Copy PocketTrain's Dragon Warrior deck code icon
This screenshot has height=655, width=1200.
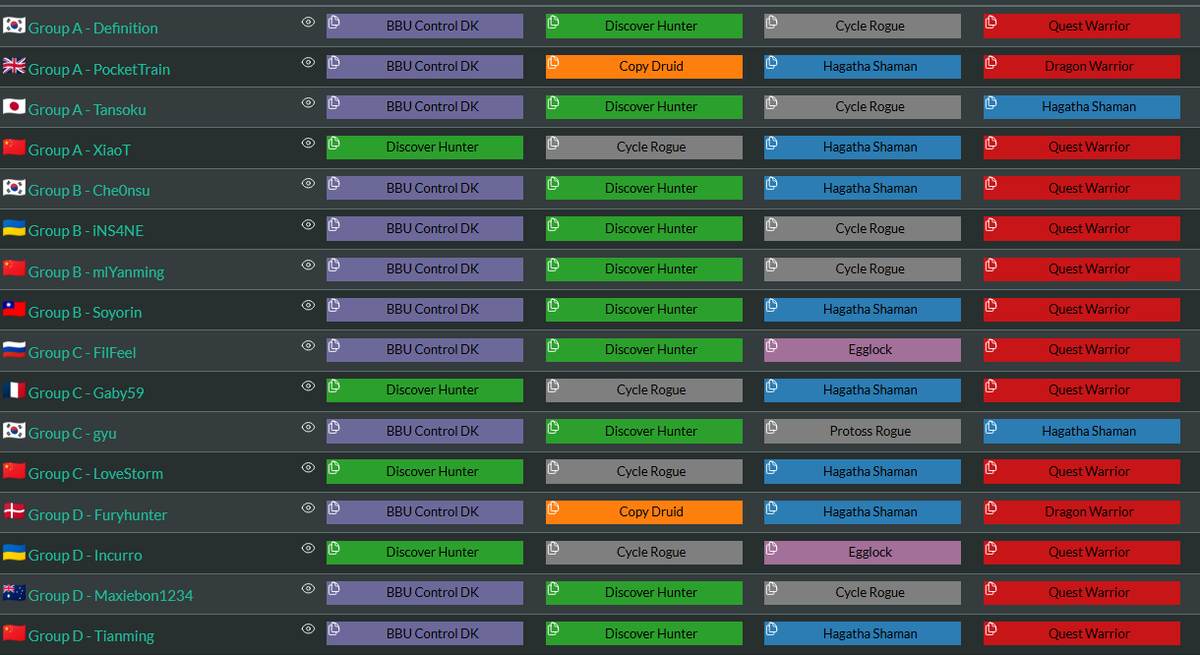tap(990, 62)
